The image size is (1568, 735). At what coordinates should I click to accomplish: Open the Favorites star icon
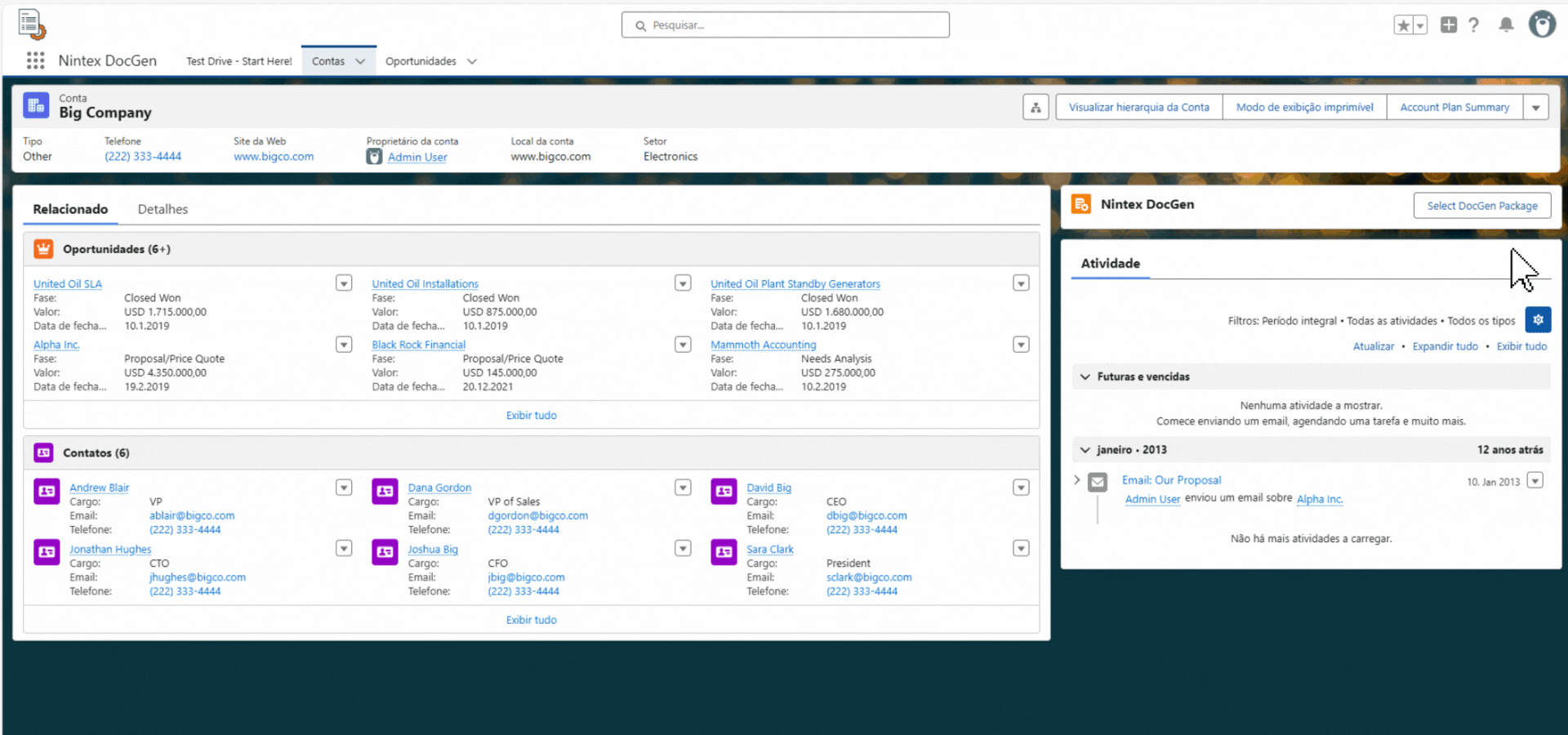(x=1403, y=25)
